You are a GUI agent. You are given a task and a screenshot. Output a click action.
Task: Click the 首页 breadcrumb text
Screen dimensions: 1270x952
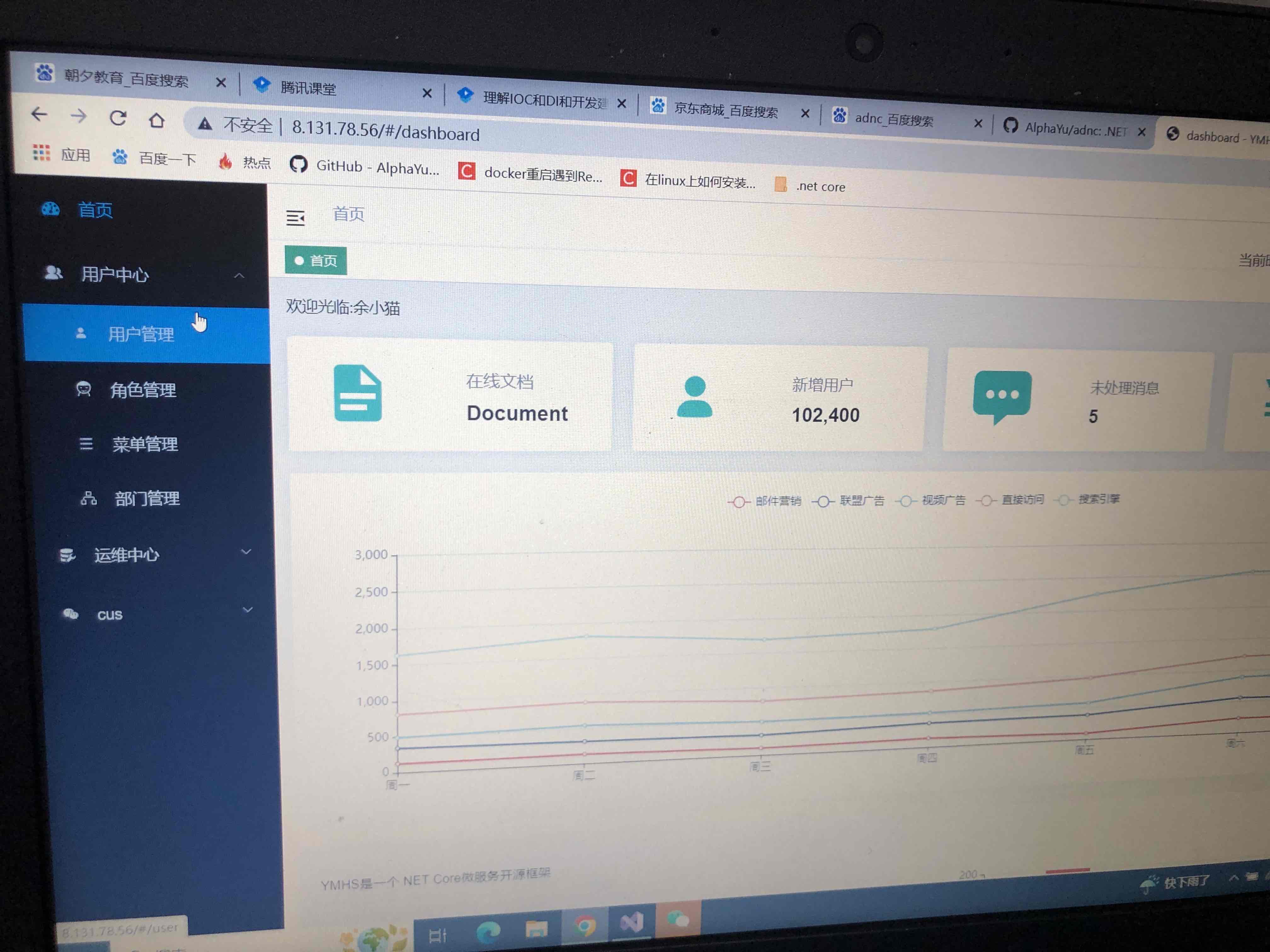tap(348, 214)
